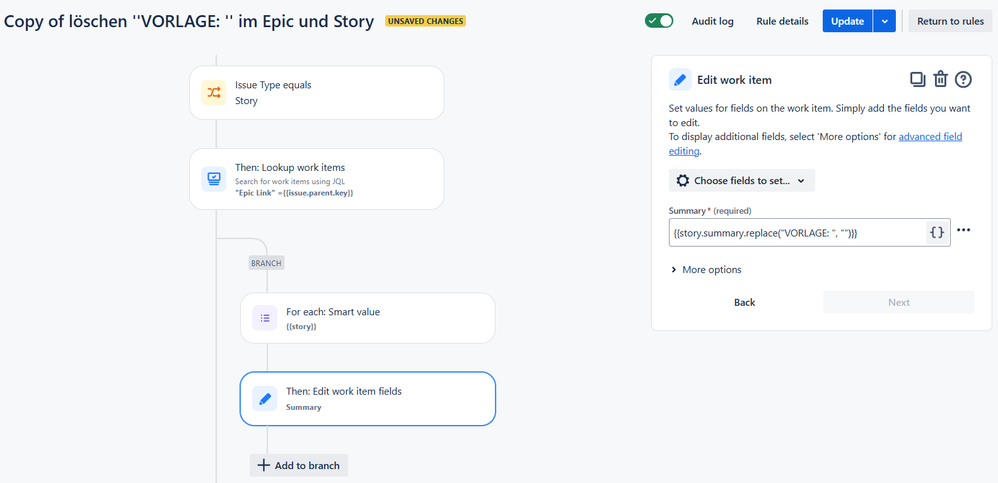Expand More options section
The width and height of the screenshot is (998, 483).
coord(706,270)
